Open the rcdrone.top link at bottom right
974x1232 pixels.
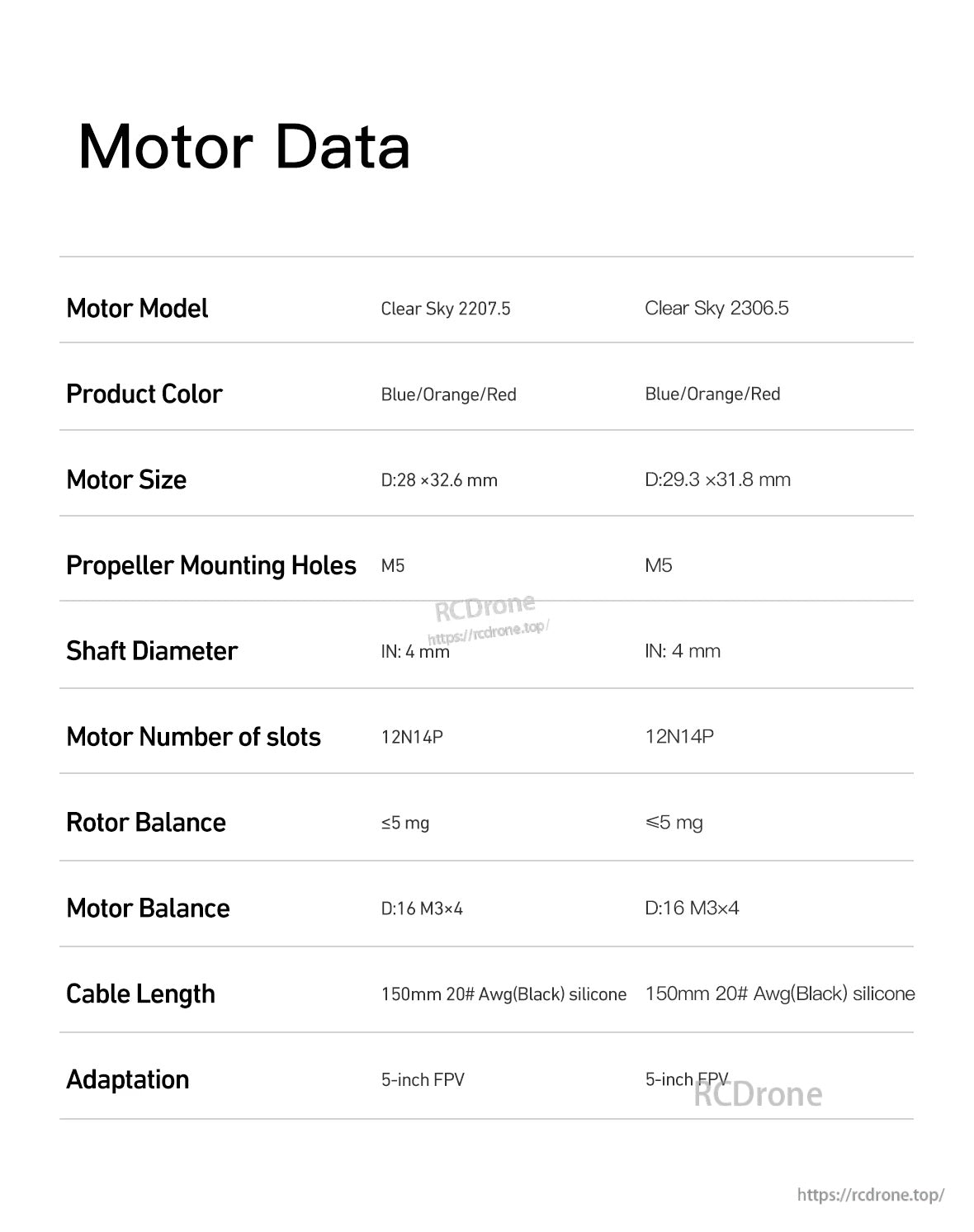870,1194
